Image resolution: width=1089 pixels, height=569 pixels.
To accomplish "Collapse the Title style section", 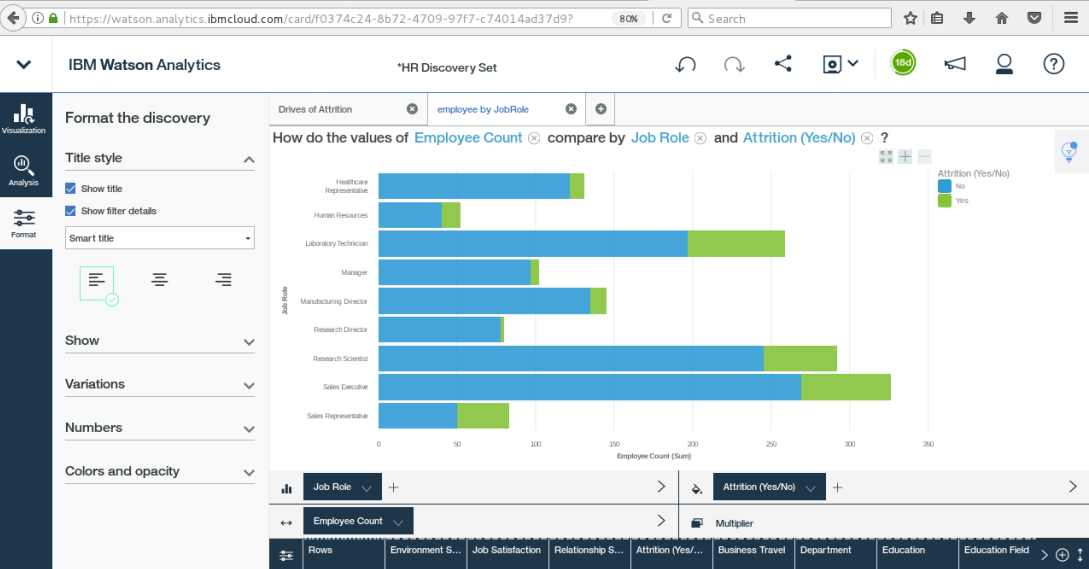I will pyautogui.click(x=249, y=160).
